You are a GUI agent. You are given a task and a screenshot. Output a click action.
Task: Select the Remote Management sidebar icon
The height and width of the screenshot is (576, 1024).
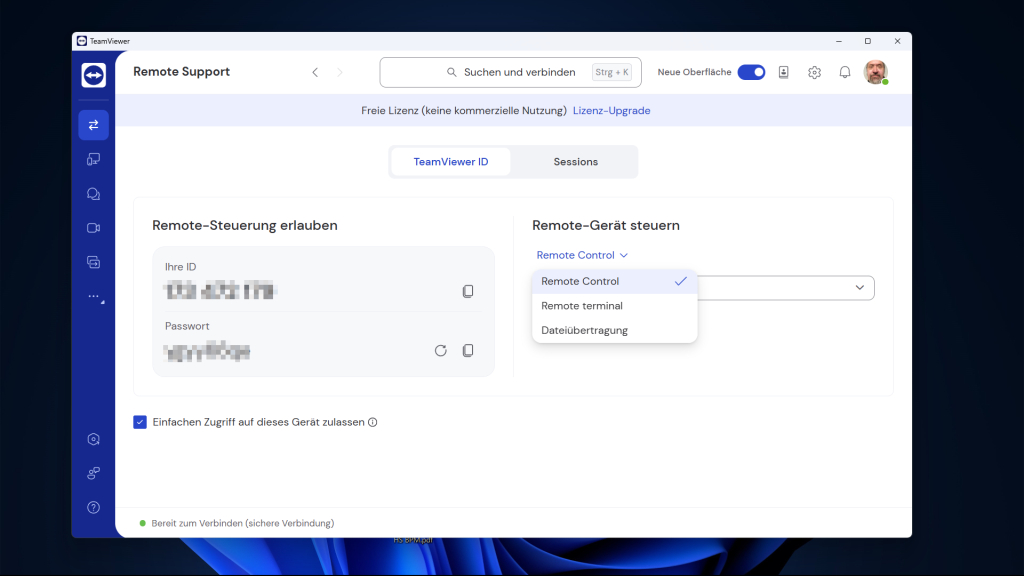click(93, 261)
